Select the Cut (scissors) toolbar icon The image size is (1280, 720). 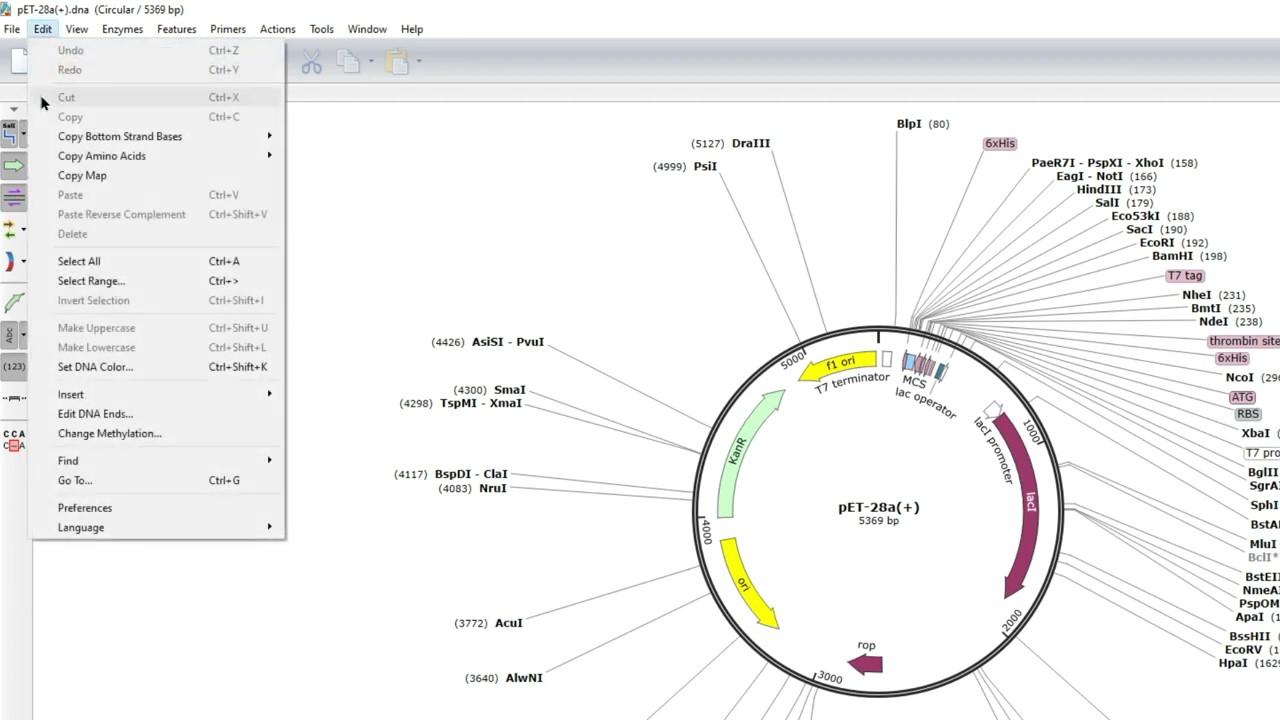click(x=311, y=61)
